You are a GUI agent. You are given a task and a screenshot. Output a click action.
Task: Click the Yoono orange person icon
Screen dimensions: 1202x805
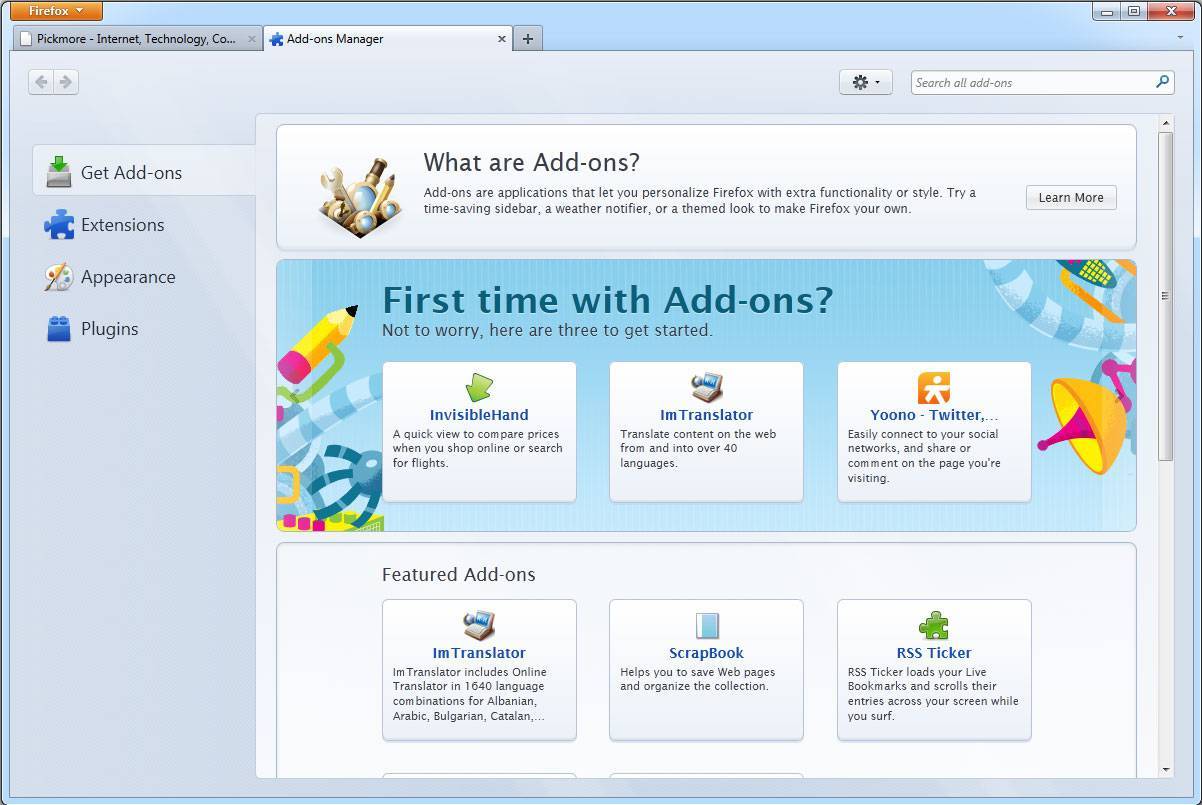point(933,387)
